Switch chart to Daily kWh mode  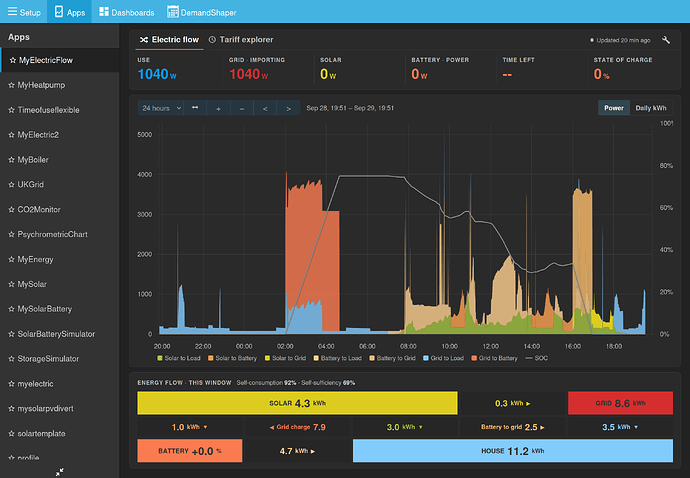tap(651, 108)
